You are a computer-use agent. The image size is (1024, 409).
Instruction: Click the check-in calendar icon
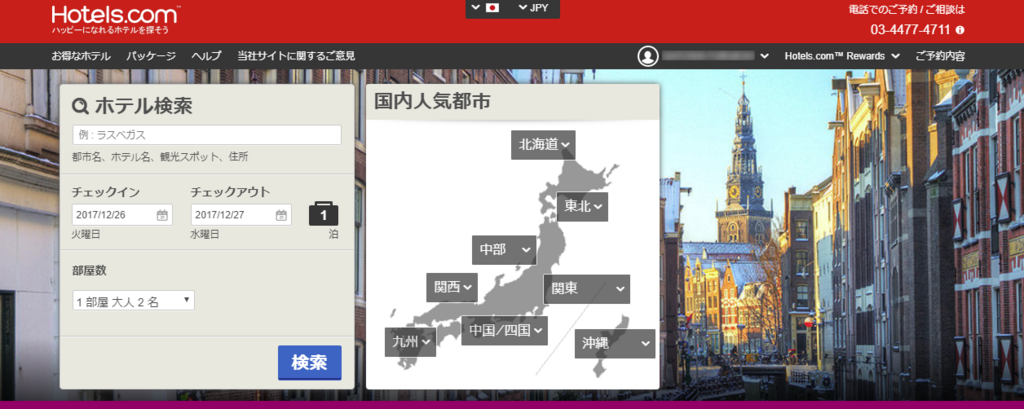(x=162, y=215)
